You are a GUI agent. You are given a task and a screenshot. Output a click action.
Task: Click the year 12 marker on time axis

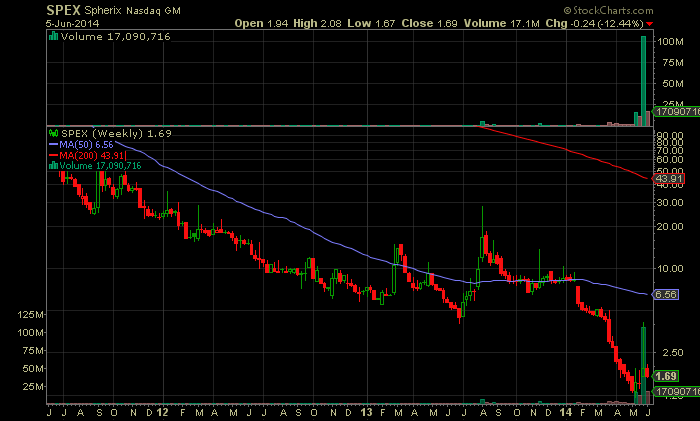point(162,411)
